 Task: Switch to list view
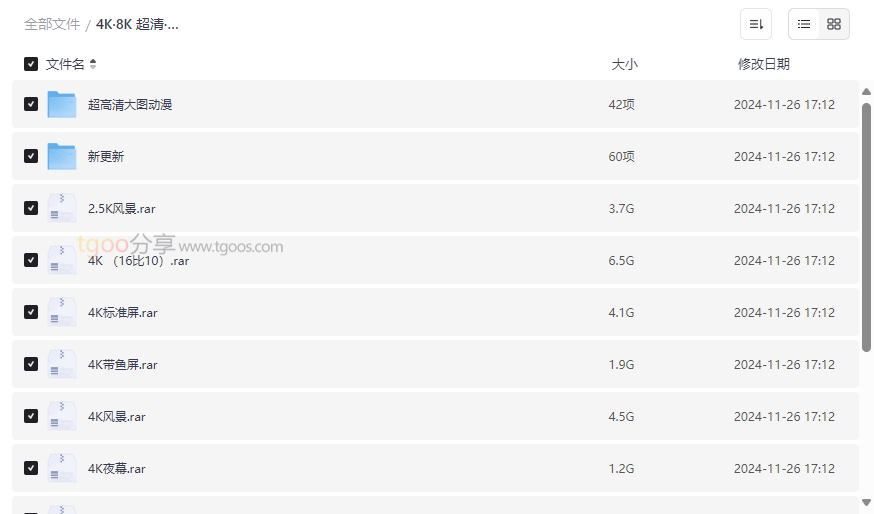[804, 24]
